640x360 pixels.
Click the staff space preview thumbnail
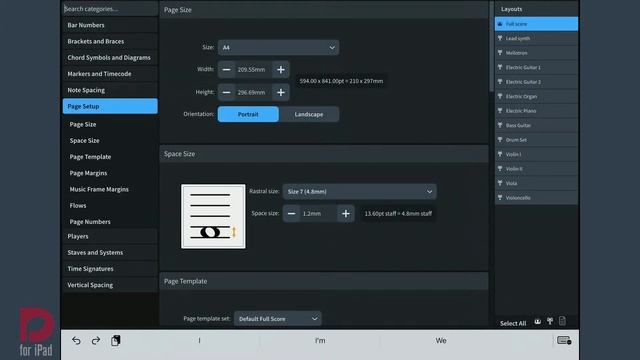pos(213,216)
